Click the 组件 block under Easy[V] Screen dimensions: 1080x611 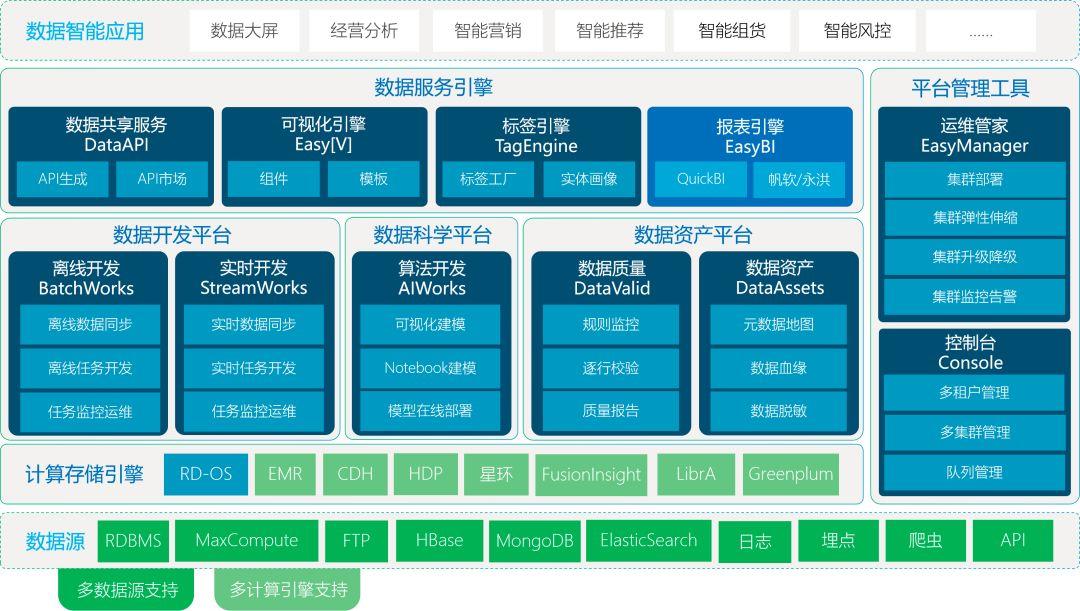click(x=273, y=179)
